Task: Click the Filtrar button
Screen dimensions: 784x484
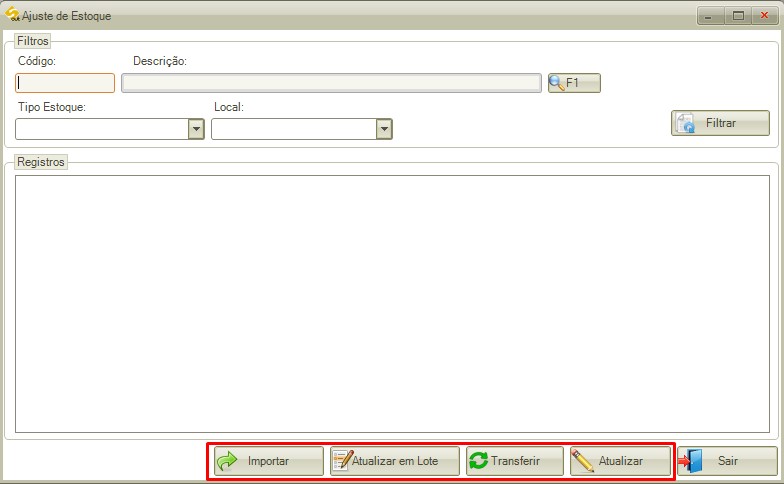Action: pos(720,123)
